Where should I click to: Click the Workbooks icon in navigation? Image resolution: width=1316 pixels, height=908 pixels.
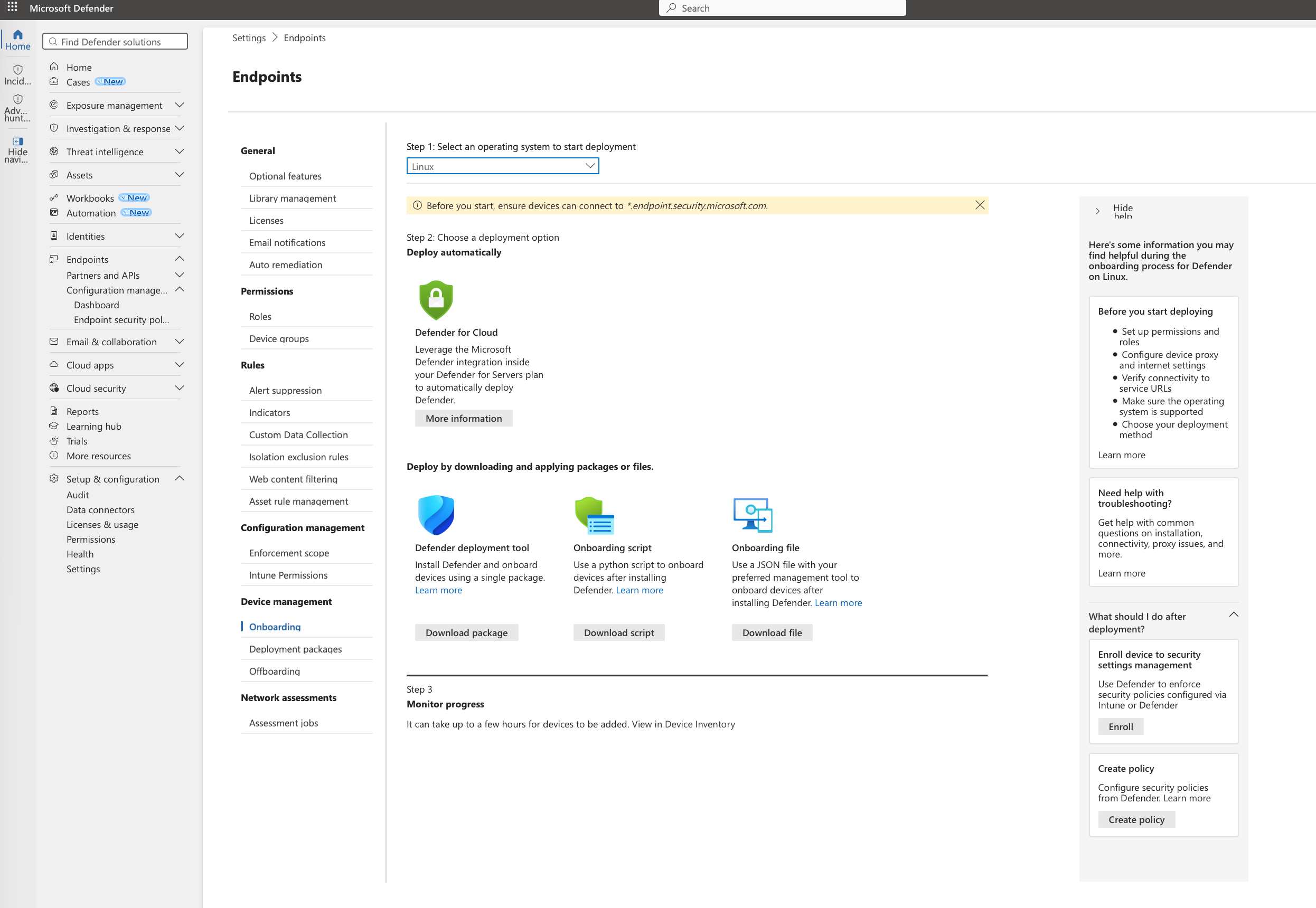(54, 198)
